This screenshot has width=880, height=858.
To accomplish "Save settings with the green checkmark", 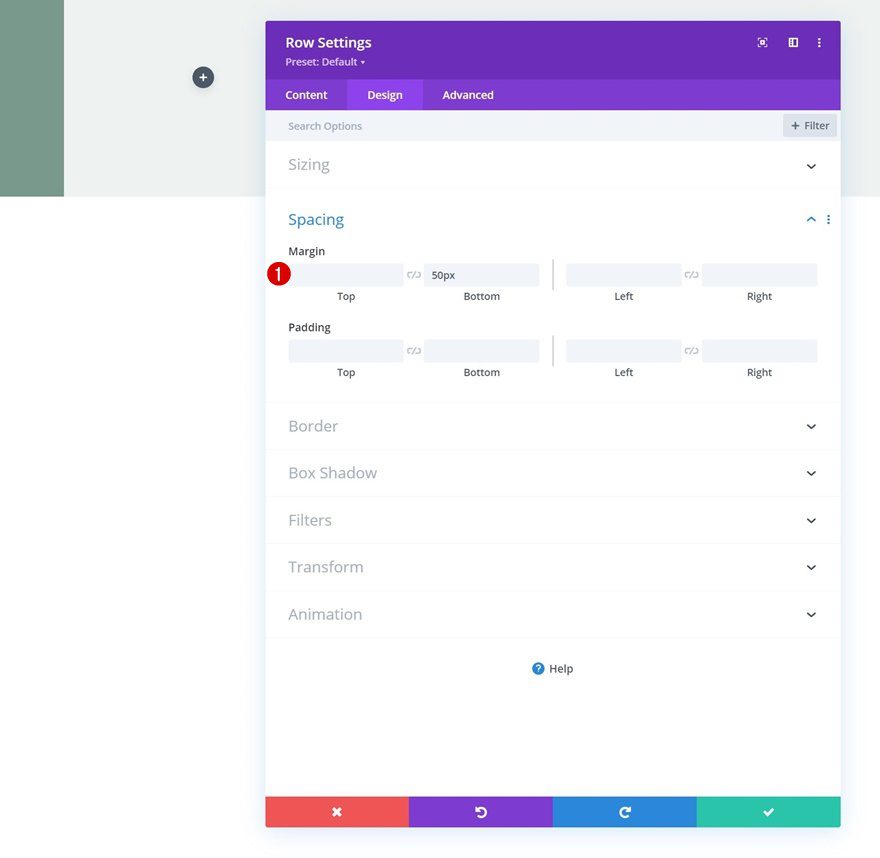I will (768, 812).
